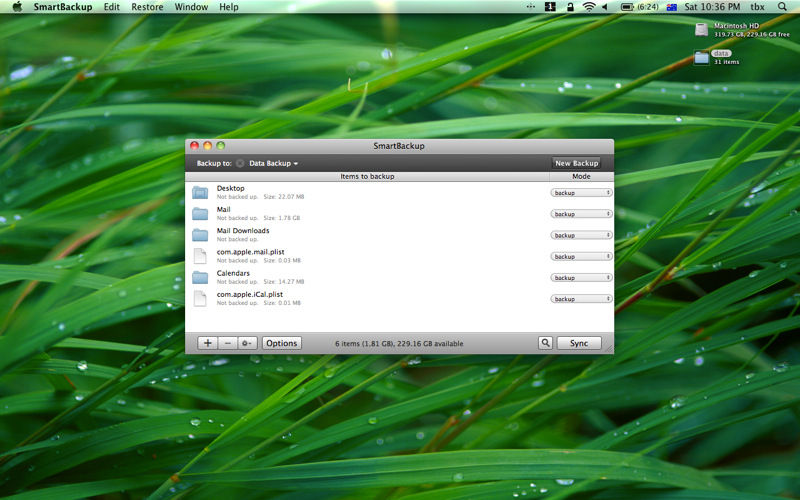Click the Wi-Fi status icon
The image size is (800, 500).
(x=589, y=7)
